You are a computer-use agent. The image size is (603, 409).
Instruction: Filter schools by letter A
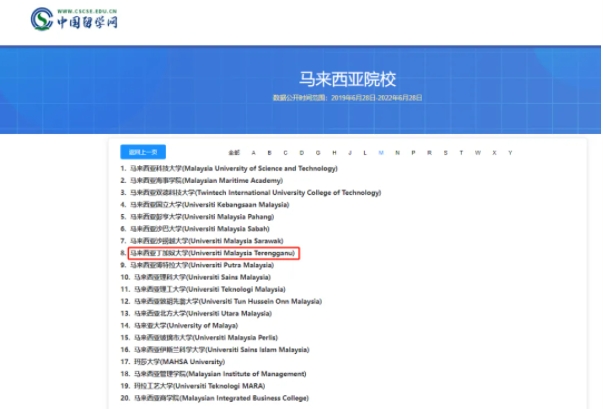coord(253,153)
